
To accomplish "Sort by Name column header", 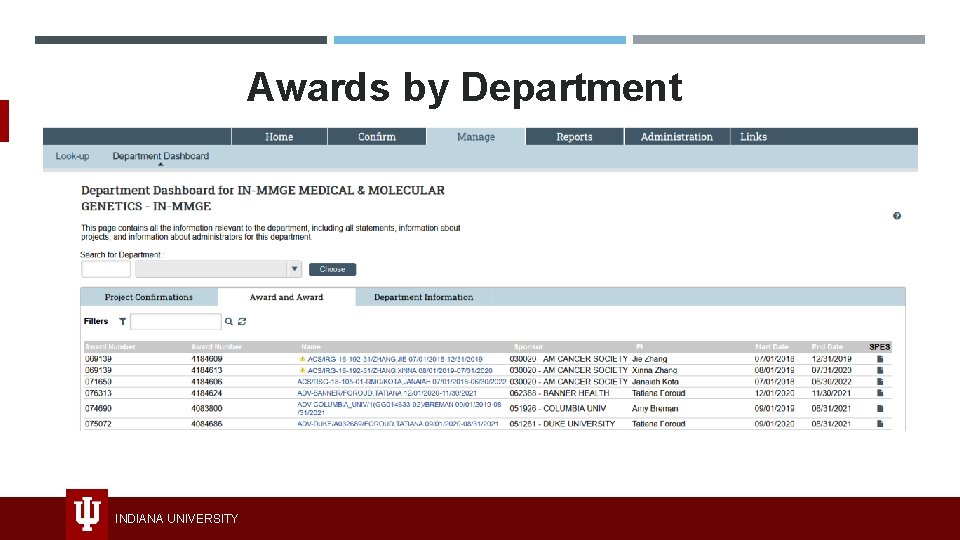I will [311, 347].
